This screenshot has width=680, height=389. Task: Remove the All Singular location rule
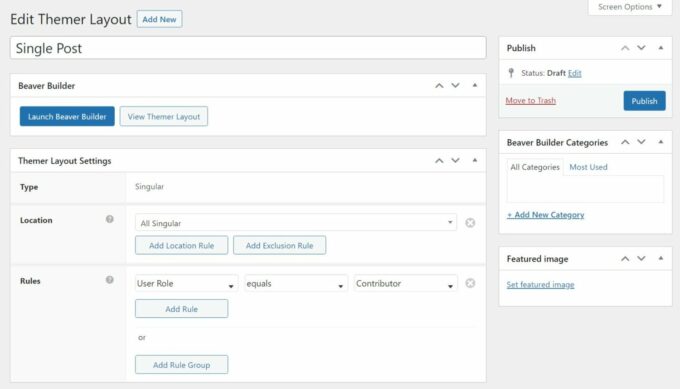[470, 223]
